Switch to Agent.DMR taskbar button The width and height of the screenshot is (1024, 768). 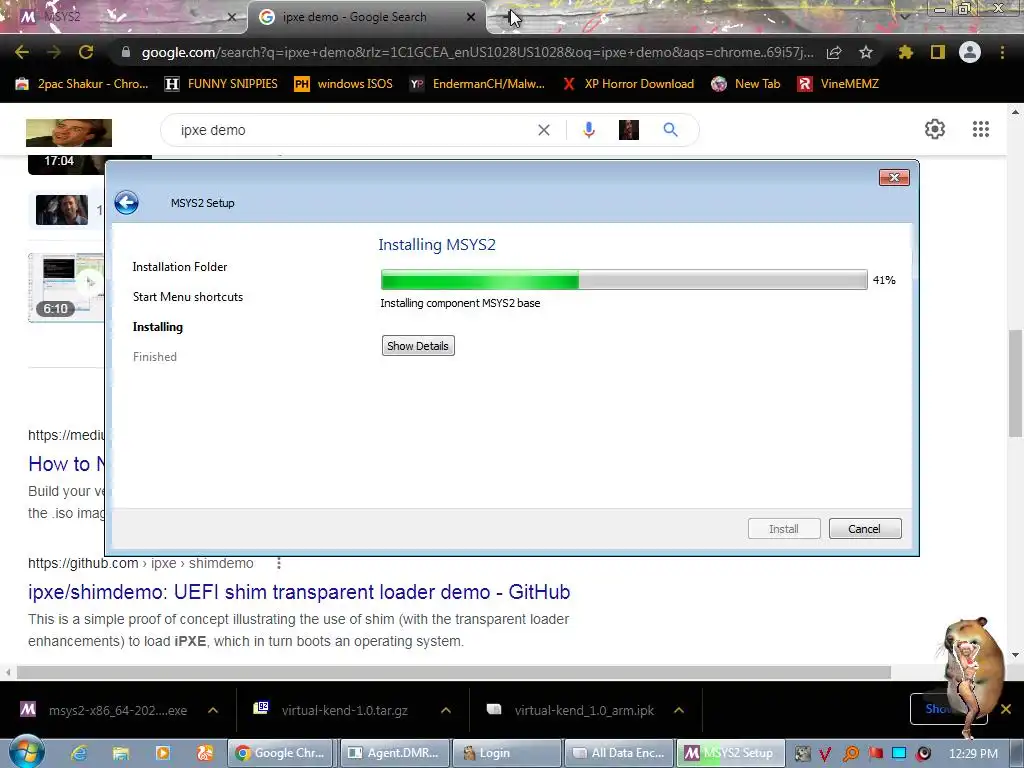pyautogui.click(x=393, y=753)
